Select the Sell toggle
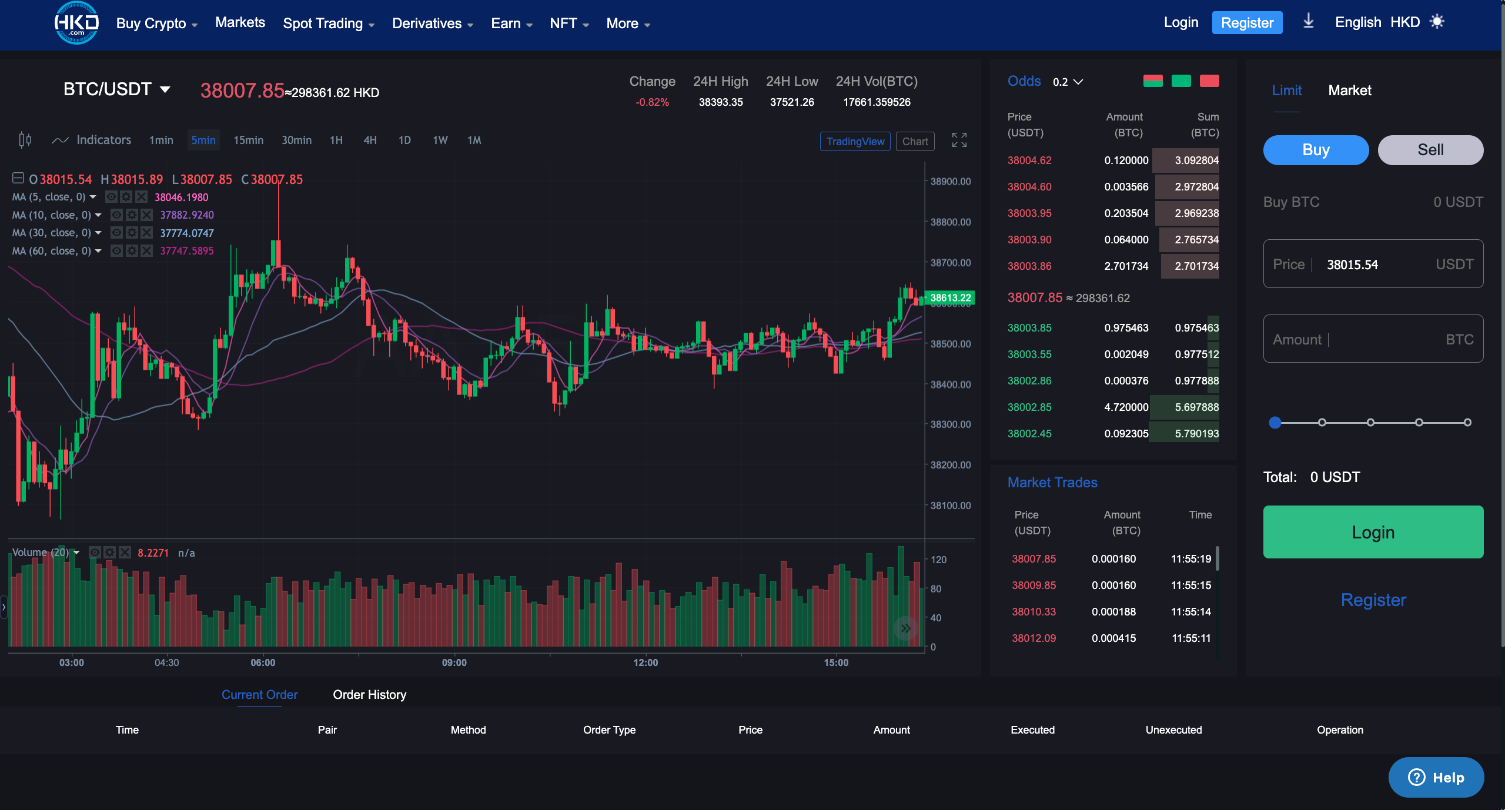The width and height of the screenshot is (1505, 810). (x=1431, y=150)
